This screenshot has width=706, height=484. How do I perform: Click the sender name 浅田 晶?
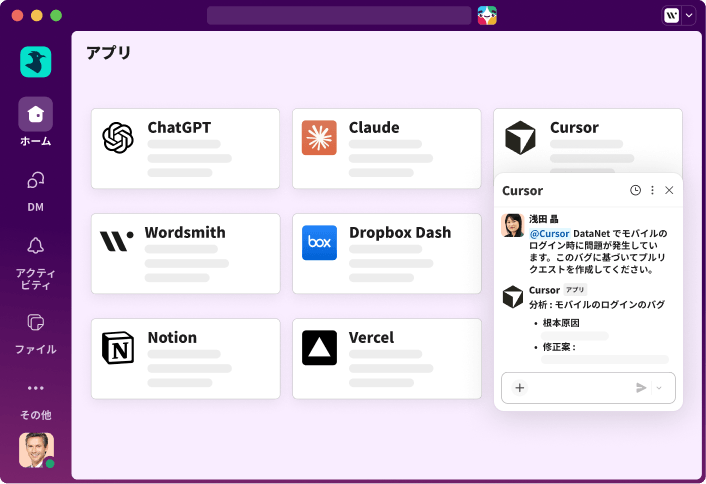tap(543, 219)
